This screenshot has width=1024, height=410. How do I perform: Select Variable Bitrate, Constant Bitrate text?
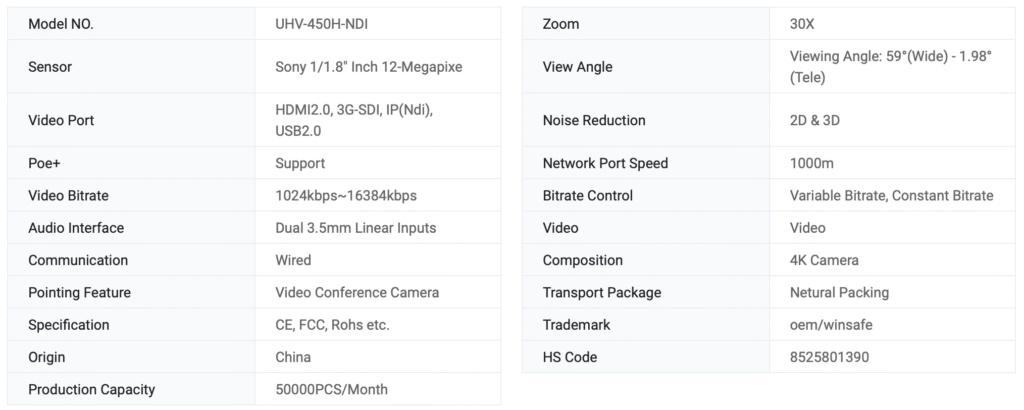click(891, 195)
